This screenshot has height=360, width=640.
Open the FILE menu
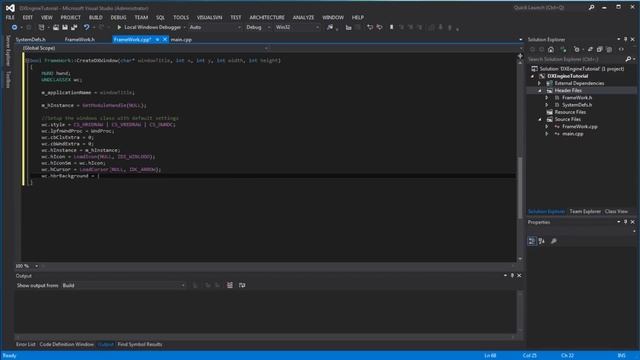click(10, 18)
